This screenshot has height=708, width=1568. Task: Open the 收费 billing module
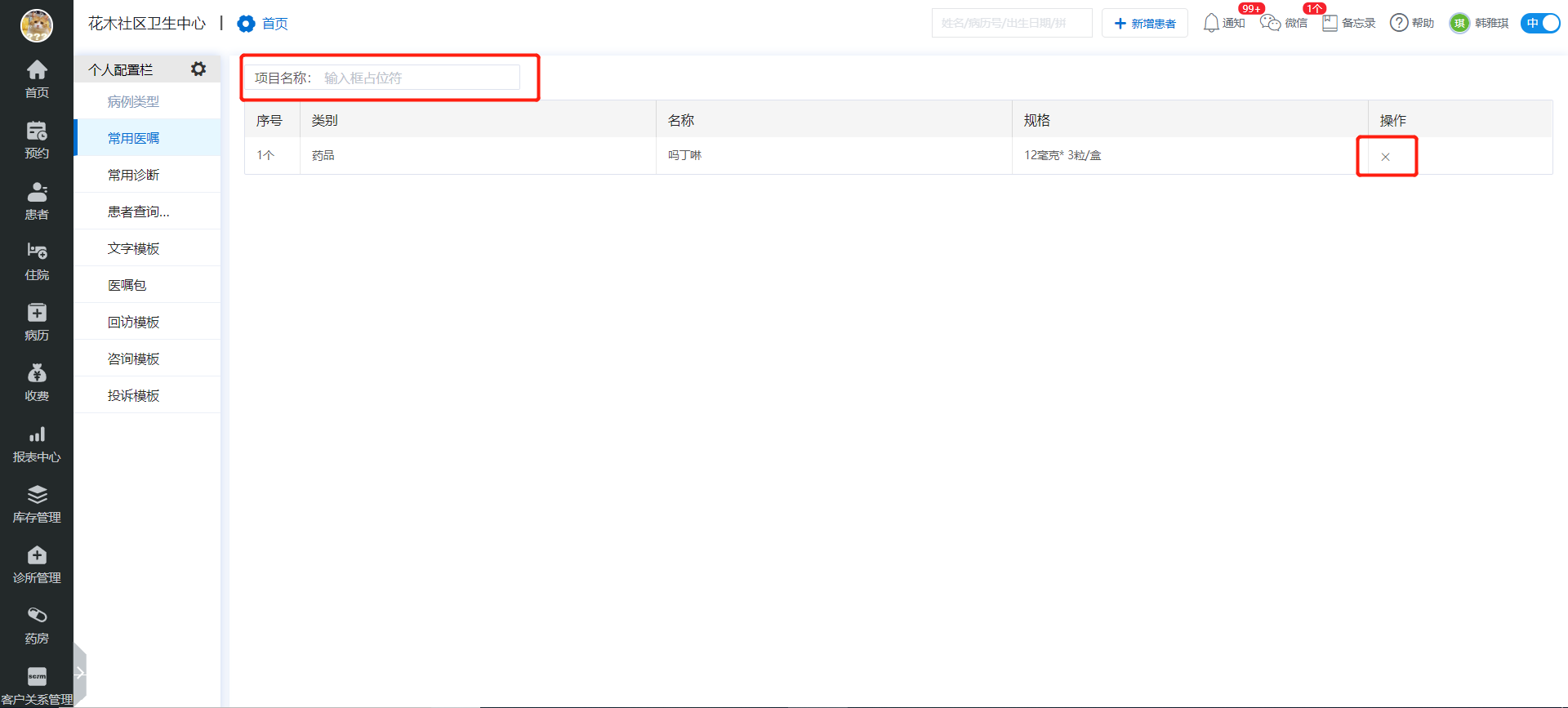tap(37, 383)
